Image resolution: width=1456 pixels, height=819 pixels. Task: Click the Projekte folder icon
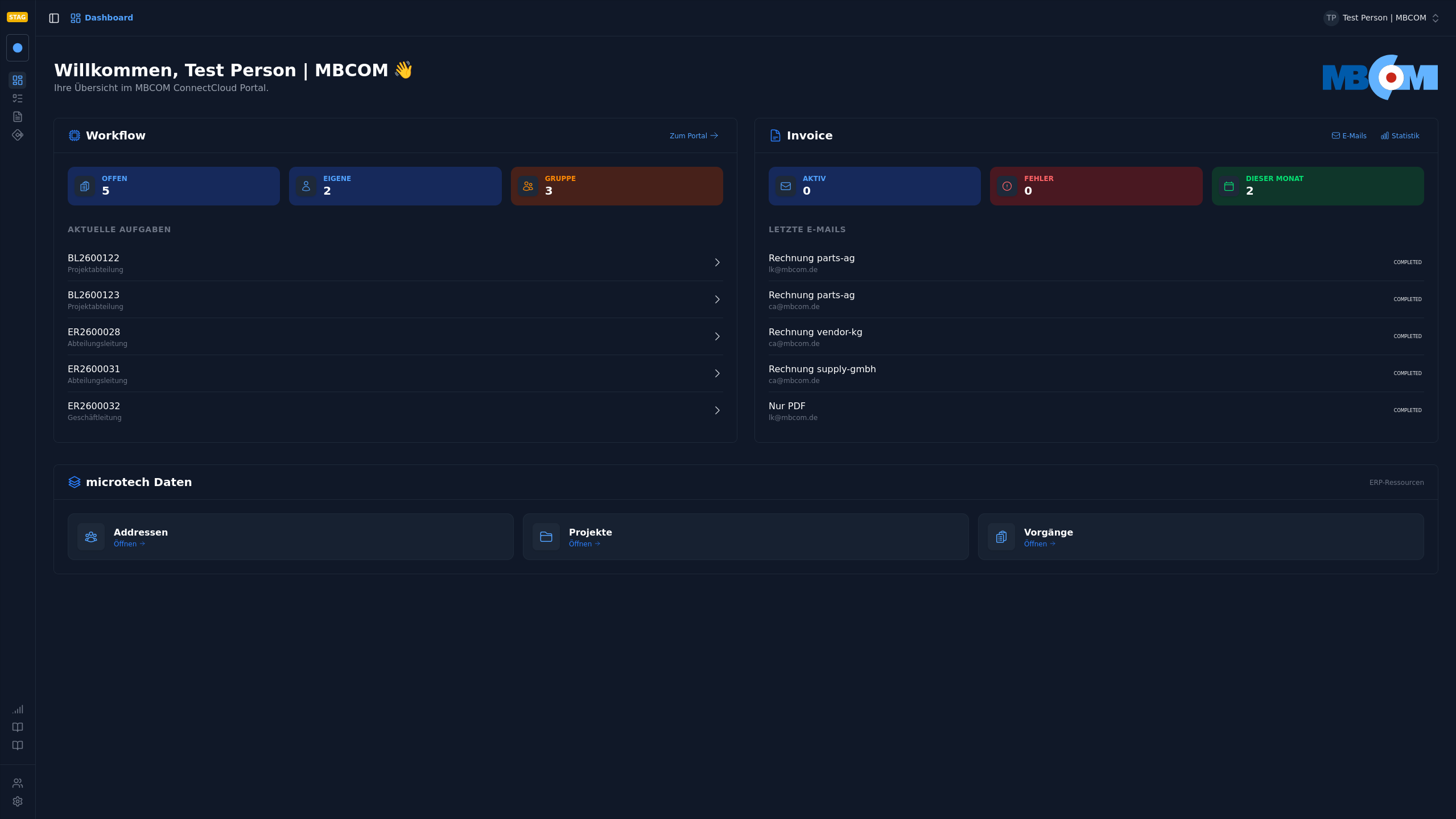[x=546, y=537]
